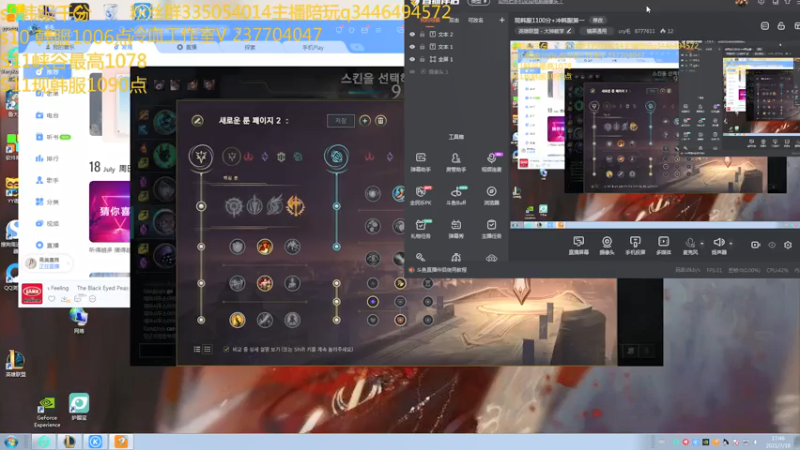Open the Windows Start button

point(11,442)
